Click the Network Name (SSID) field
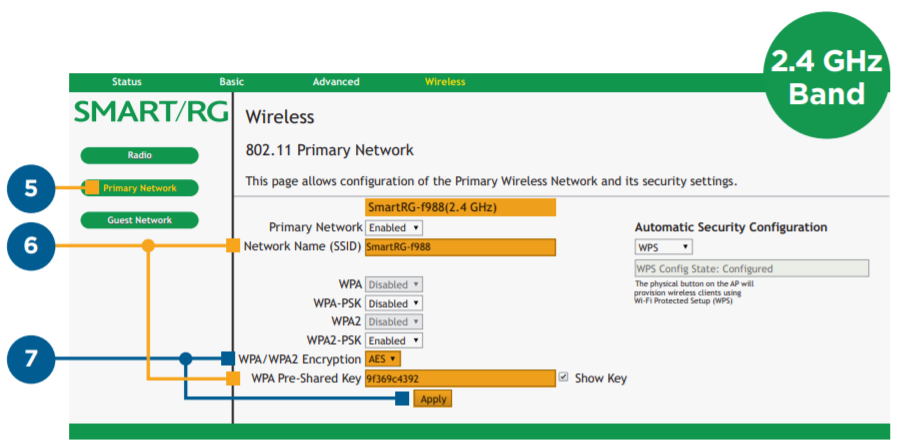The height and width of the screenshot is (446, 897). point(460,247)
